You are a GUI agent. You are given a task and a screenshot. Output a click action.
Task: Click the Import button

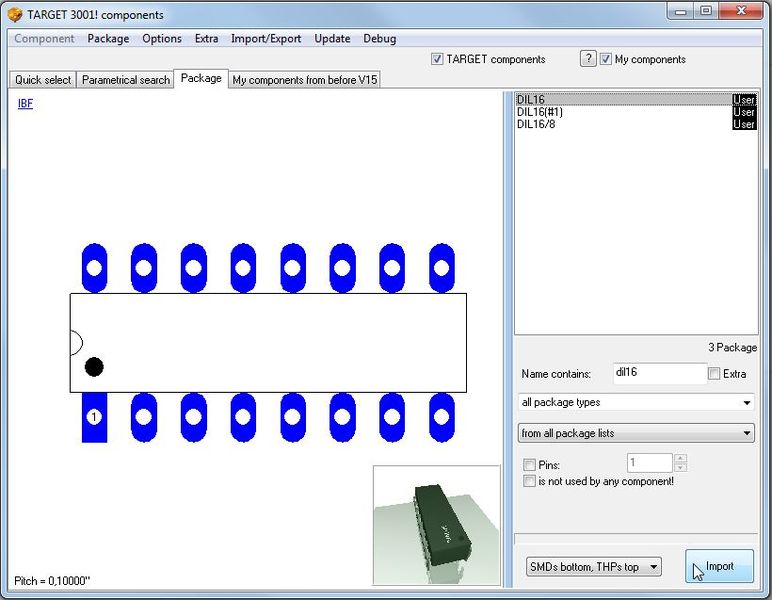tap(719, 567)
